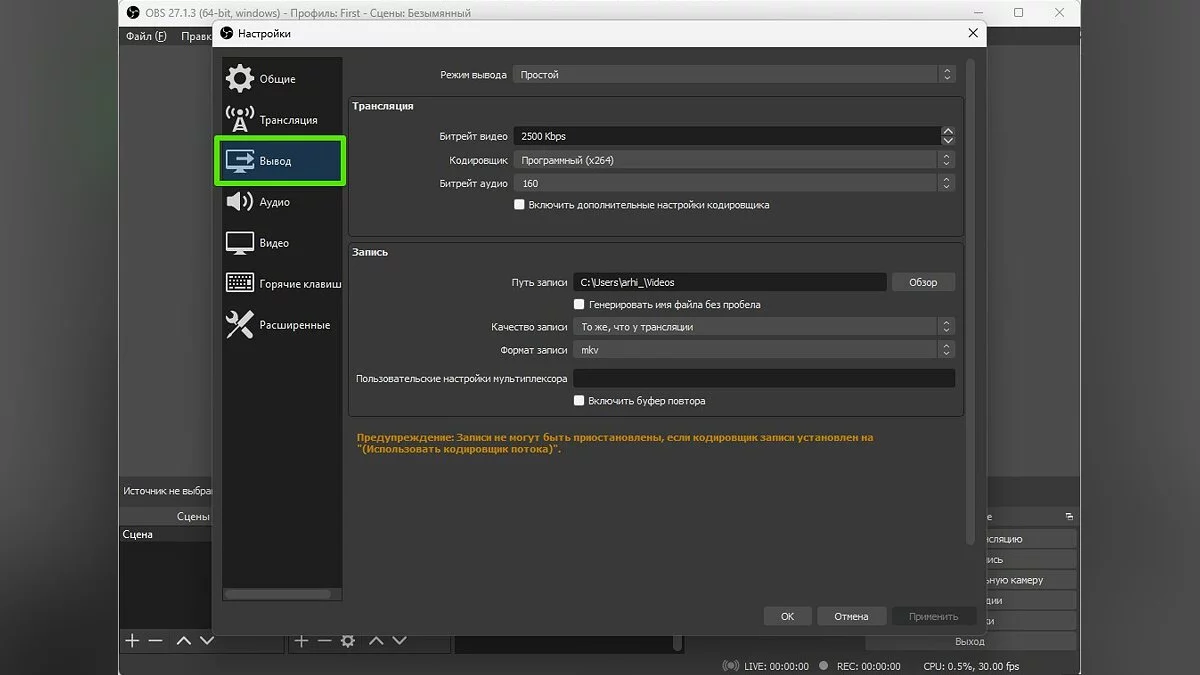Enable дополнительные настройки кодировщика checkbox
This screenshot has height=675, width=1200.
[519, 205]
